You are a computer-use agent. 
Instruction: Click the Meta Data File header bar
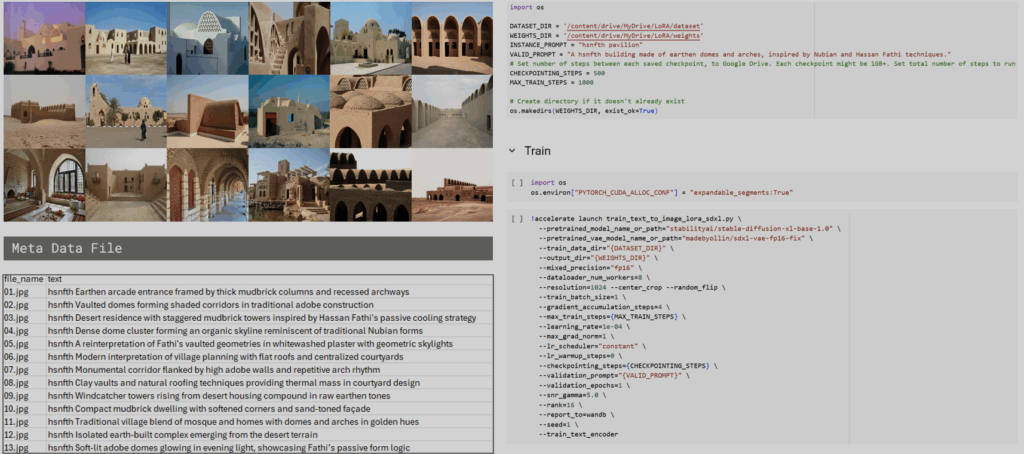click(248, 248)
